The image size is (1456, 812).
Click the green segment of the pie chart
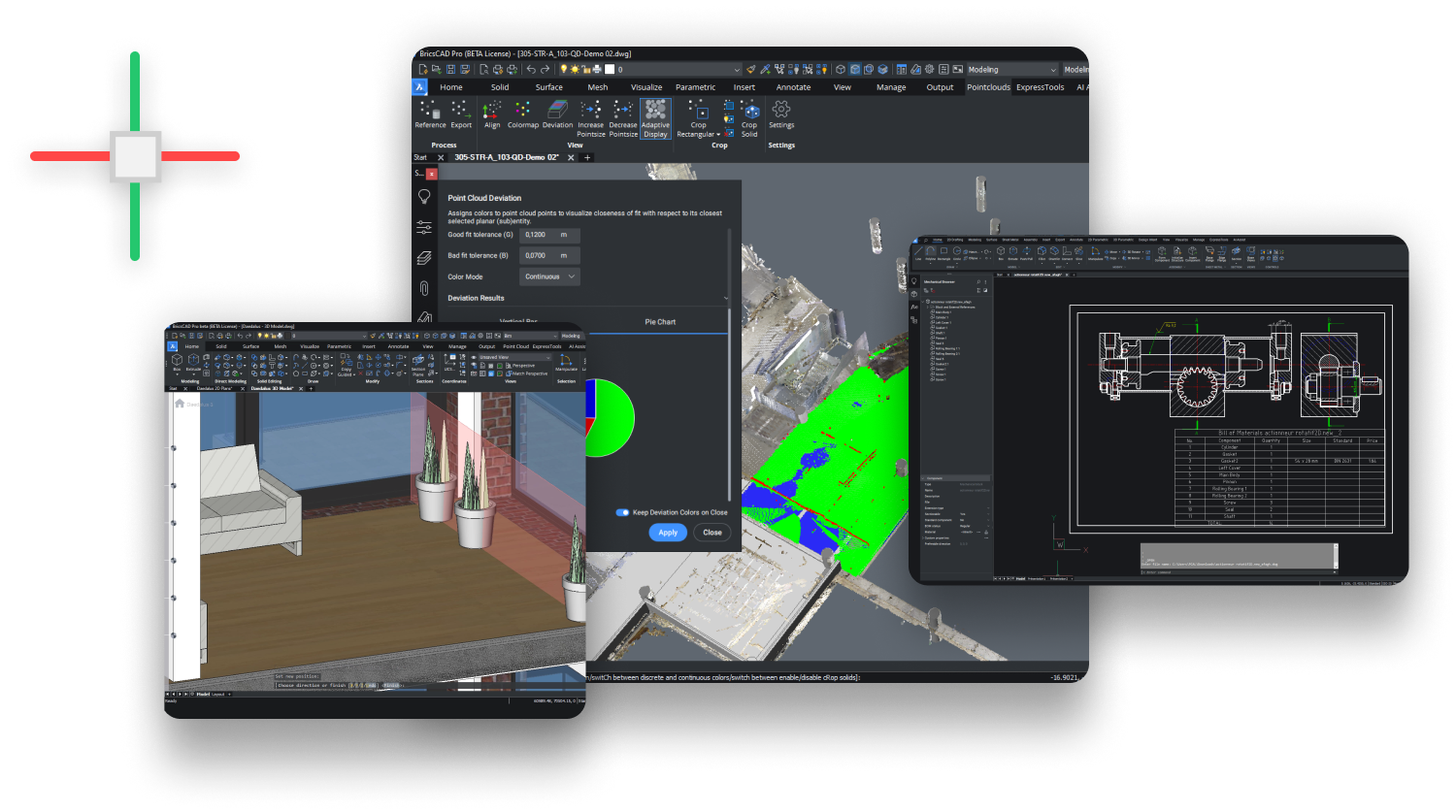[615, 417]
